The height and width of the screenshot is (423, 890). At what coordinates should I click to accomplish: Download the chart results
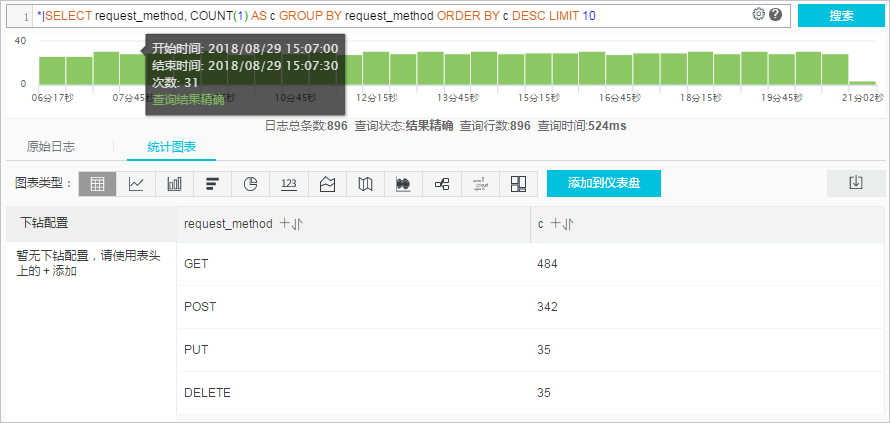856,183
